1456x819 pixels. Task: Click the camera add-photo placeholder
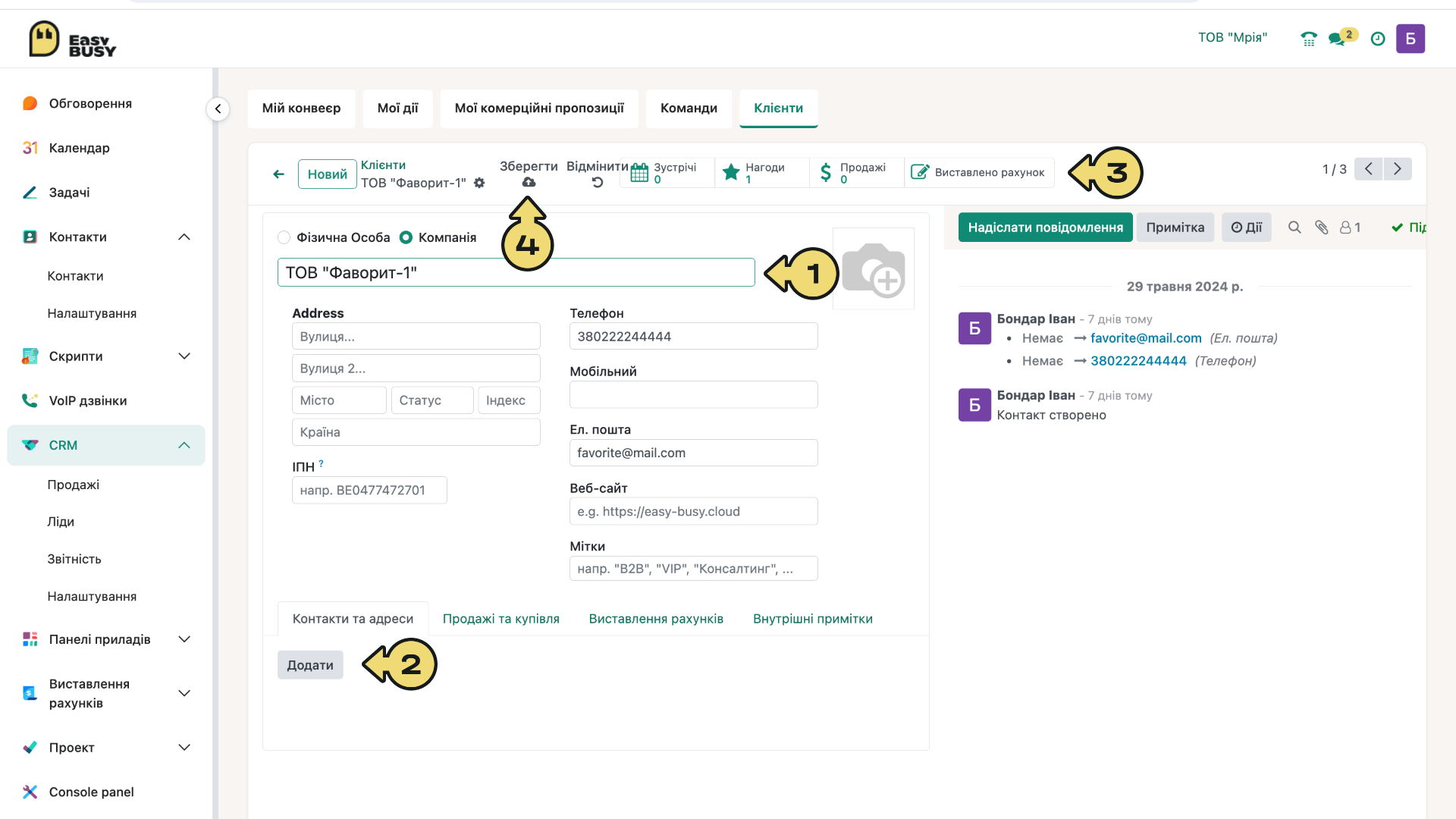pyautogui.click(x=874, y=268)
